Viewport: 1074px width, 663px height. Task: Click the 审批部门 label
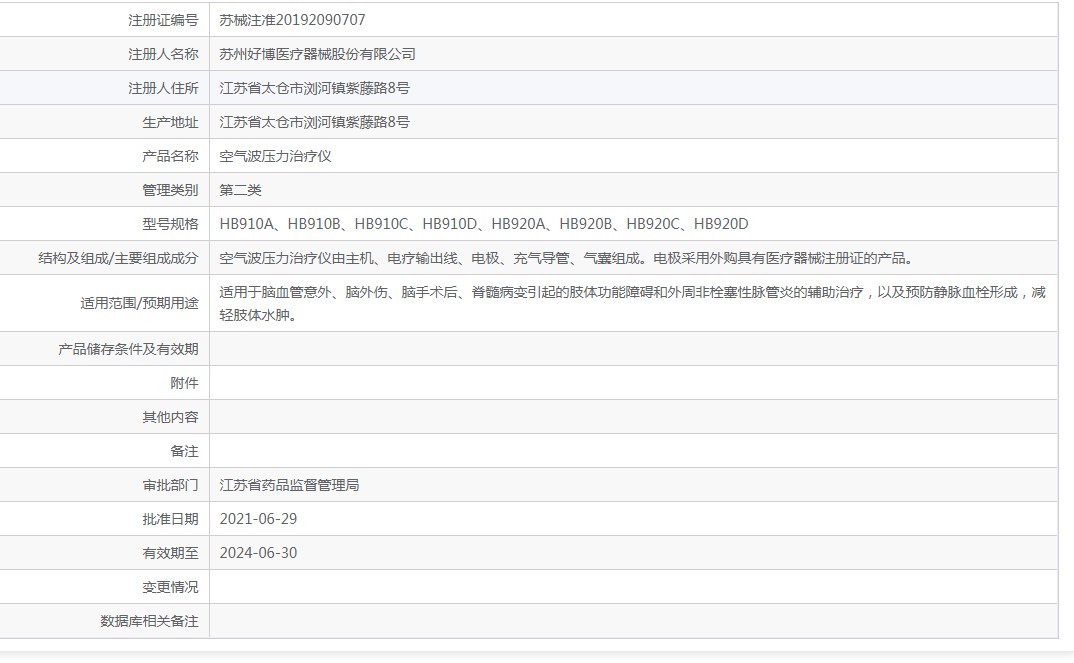pos(171,486)
